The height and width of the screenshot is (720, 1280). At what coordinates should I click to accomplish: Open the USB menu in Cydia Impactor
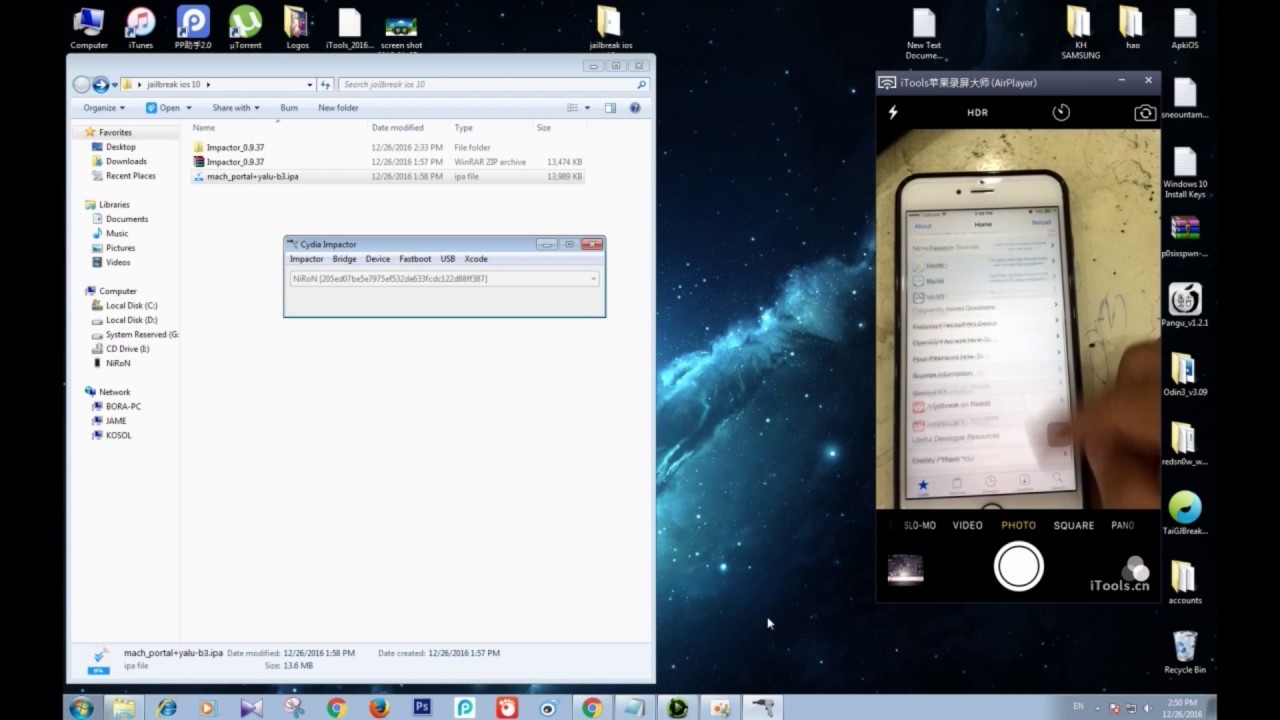[448, 259]
